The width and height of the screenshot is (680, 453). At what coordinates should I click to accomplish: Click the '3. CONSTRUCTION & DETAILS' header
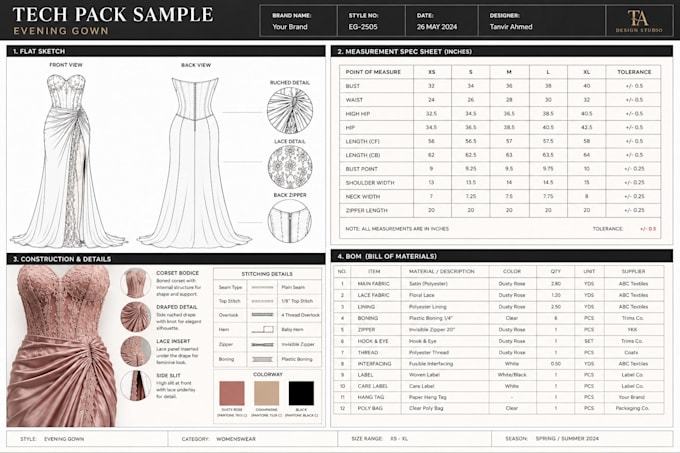coord(166,259)
